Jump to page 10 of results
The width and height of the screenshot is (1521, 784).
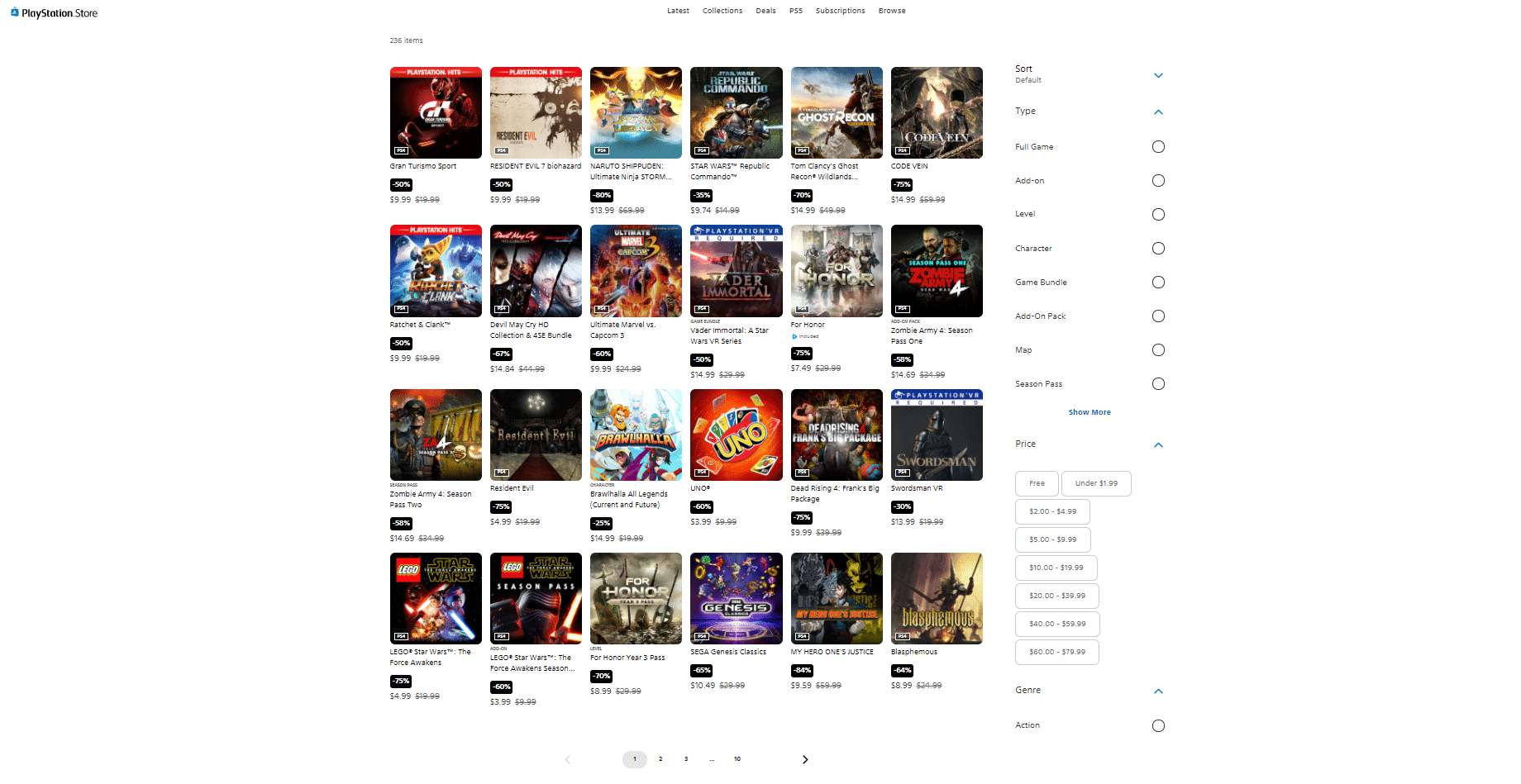pyautogui.click(x=737, y=759)
